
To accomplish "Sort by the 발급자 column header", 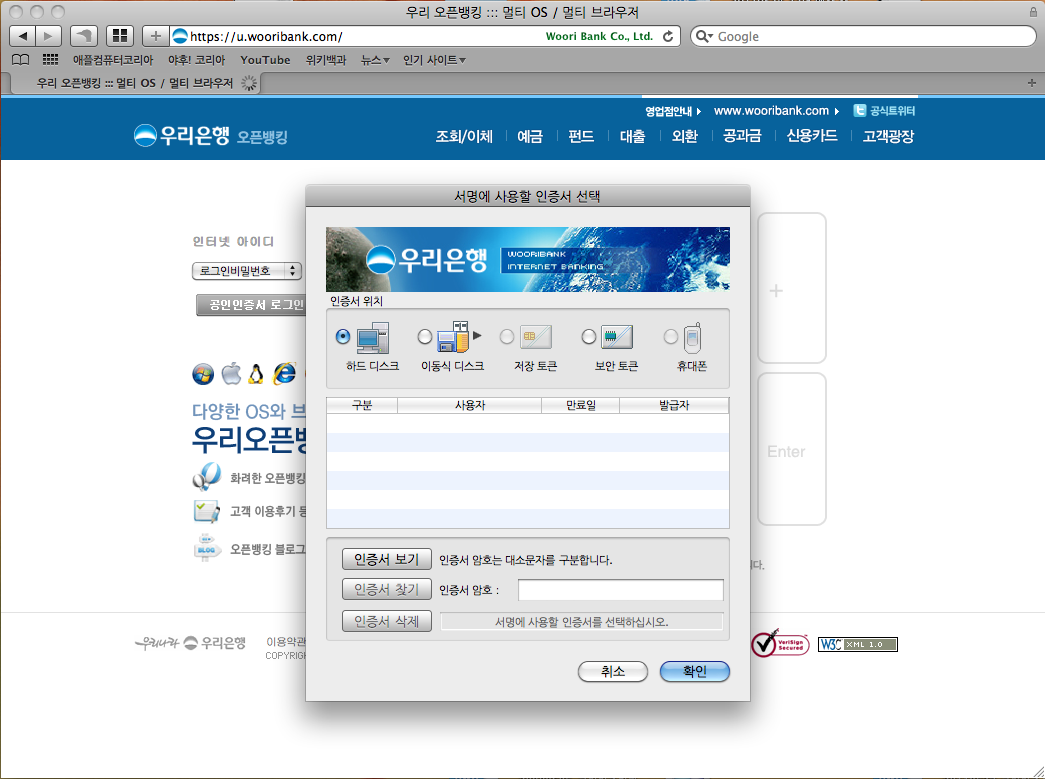I will [674, 405].
